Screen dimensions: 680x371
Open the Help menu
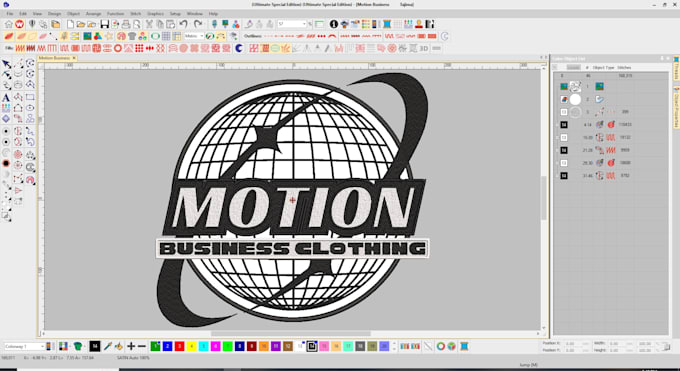213,14
